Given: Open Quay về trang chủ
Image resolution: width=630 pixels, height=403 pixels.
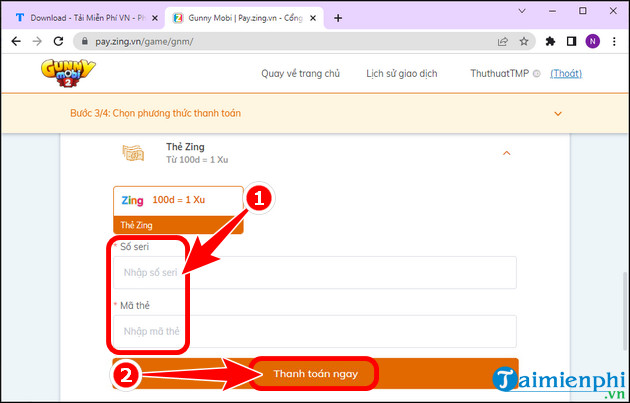Looking at the screenshot, I should point(301,74).
